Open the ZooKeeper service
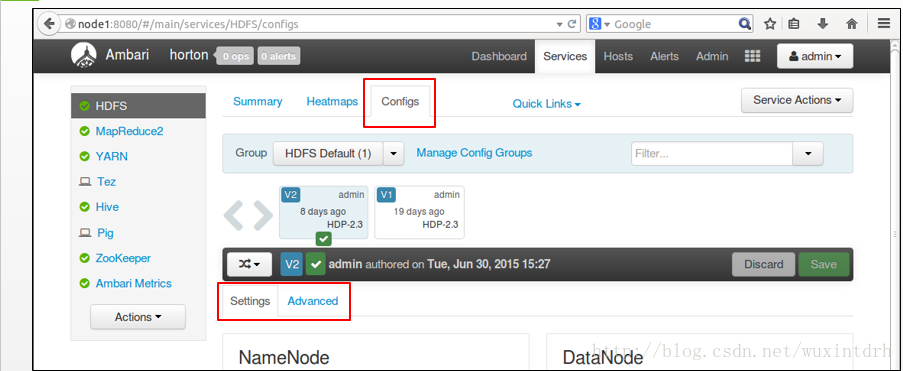This screenshot has height=371, width=903. [123, 258]
